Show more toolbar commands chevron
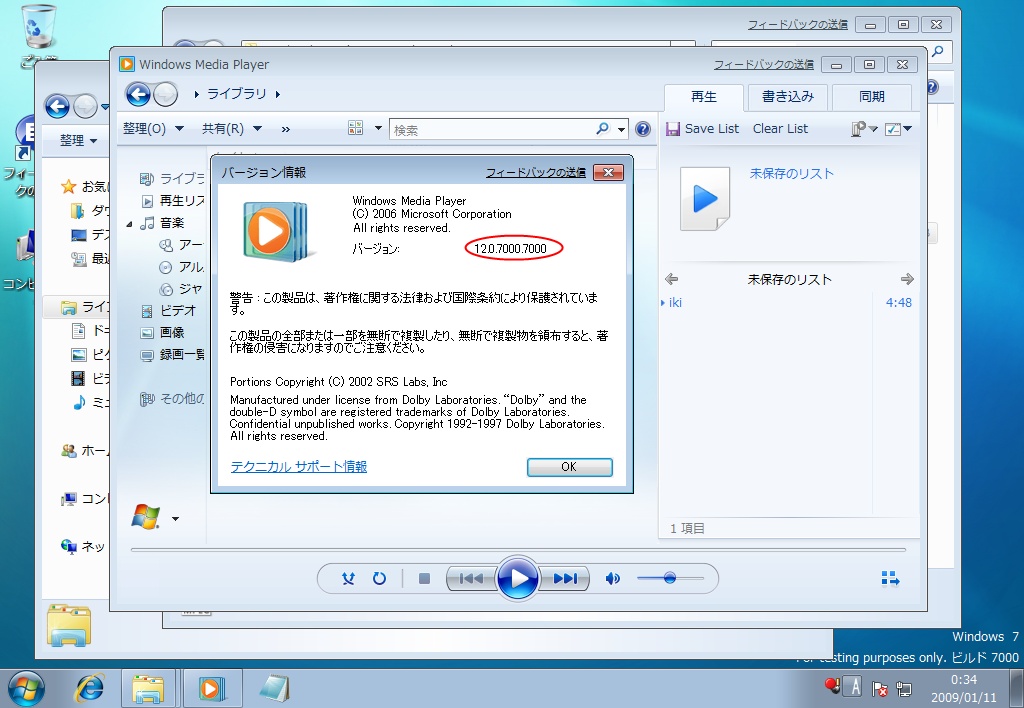Viewport: 1024px width, 708px height. tap(285, 129)
